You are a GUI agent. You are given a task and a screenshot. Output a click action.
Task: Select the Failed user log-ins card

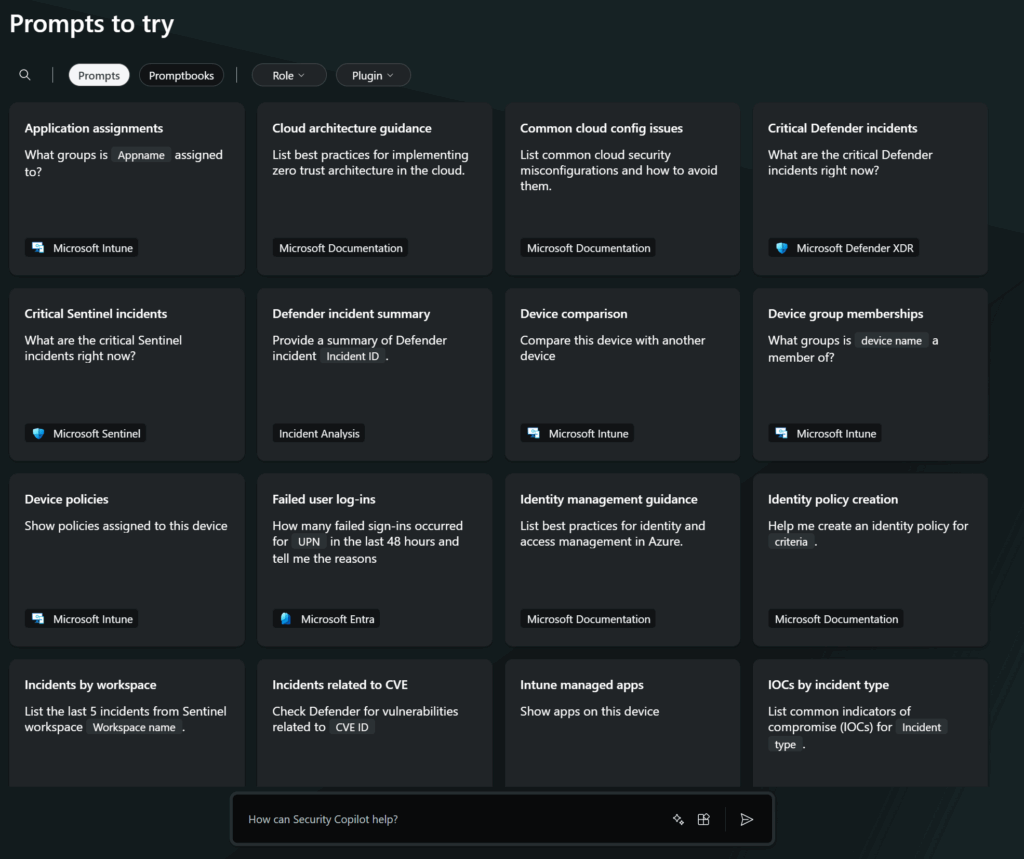click(374, 560)
